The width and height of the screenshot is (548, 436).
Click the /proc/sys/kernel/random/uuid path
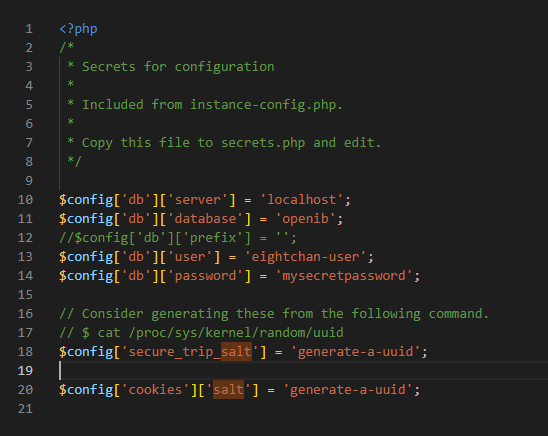click(x=236, y=333)
